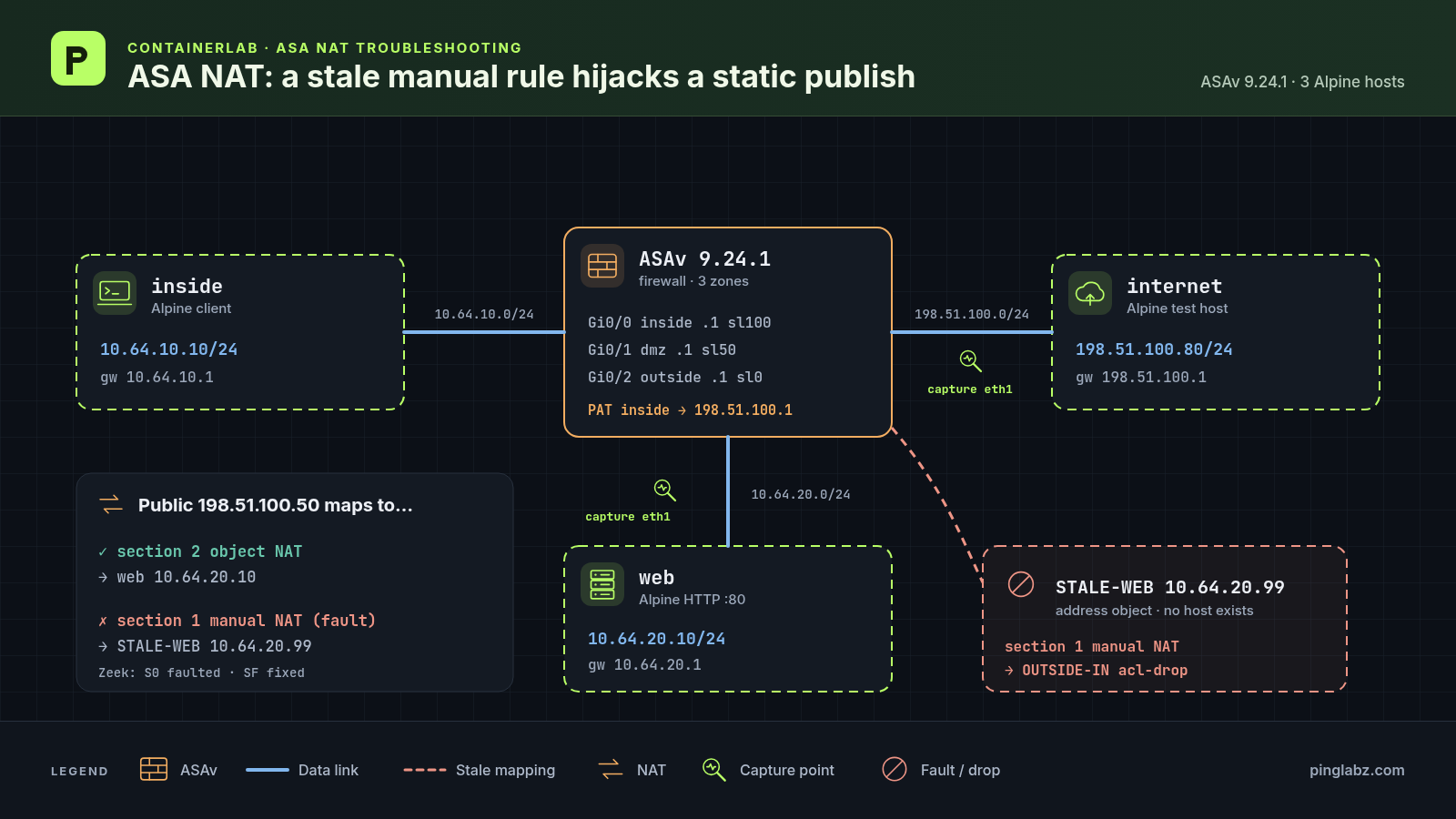Screen dimensions: 1456x819
Task: Click ASAv 9.24.1 · 3 Alpine hosts header text
Action: pyautogui.click(x=1302, y=82)
